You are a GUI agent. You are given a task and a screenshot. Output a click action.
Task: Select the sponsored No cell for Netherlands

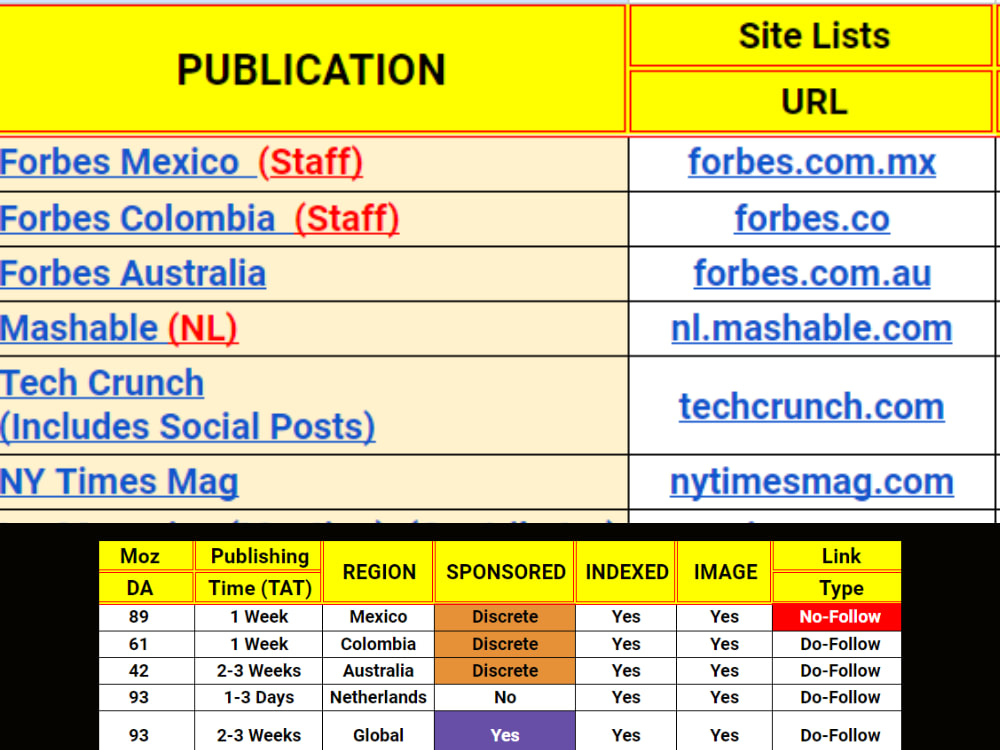pyautogui.click(x=504, y=698)
